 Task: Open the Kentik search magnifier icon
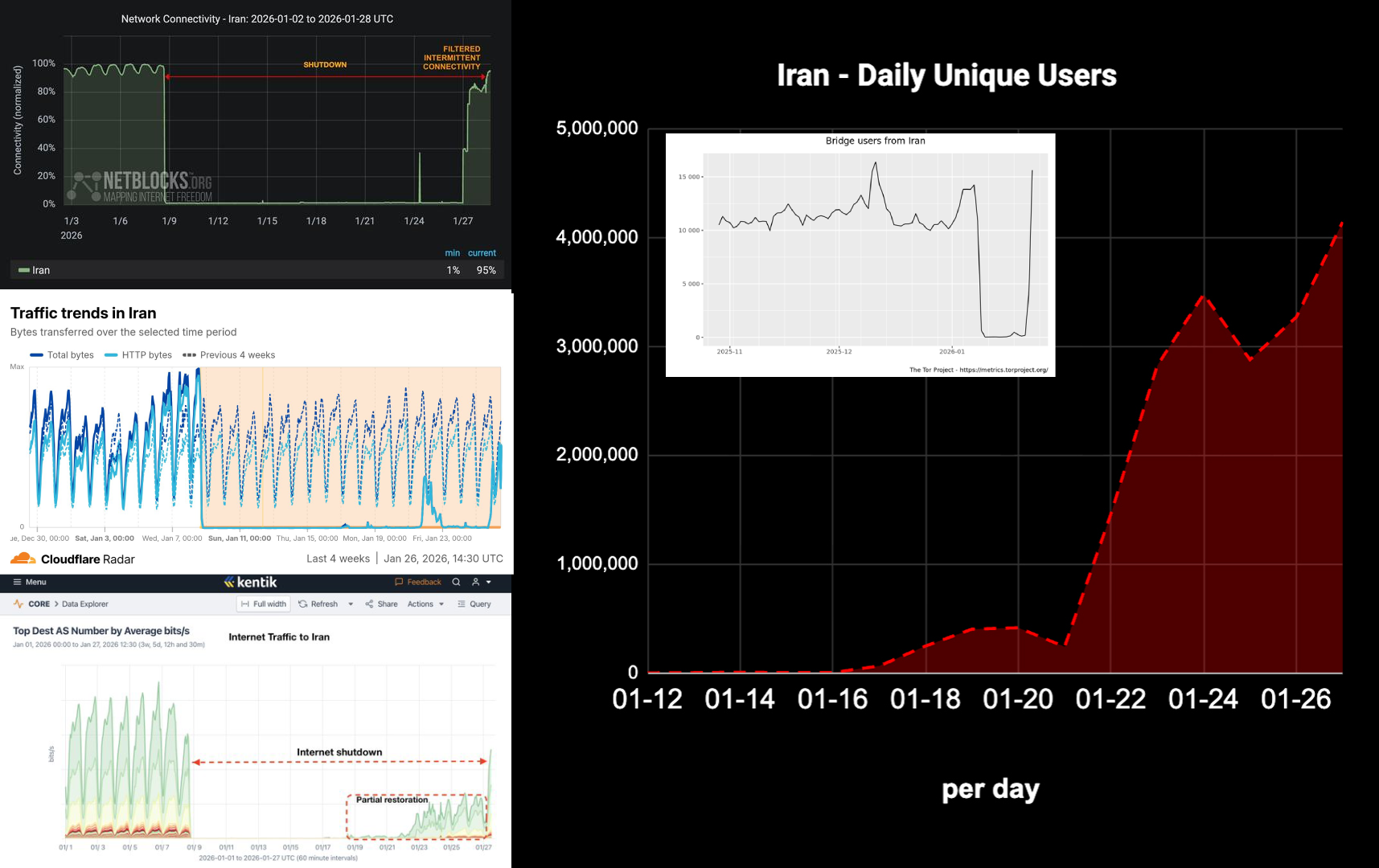click(456, 582)
